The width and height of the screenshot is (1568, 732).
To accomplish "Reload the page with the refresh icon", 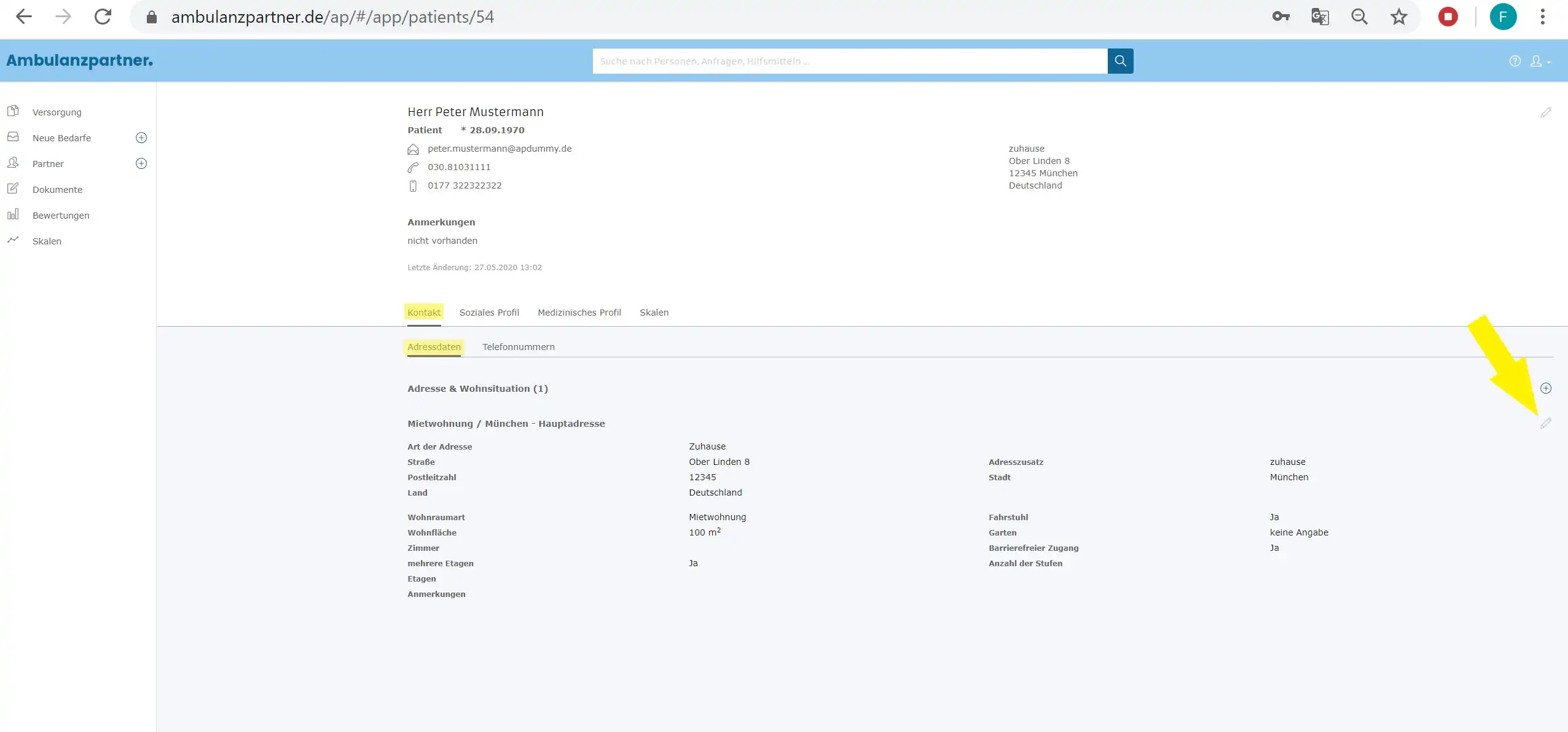I will (103, 17).
